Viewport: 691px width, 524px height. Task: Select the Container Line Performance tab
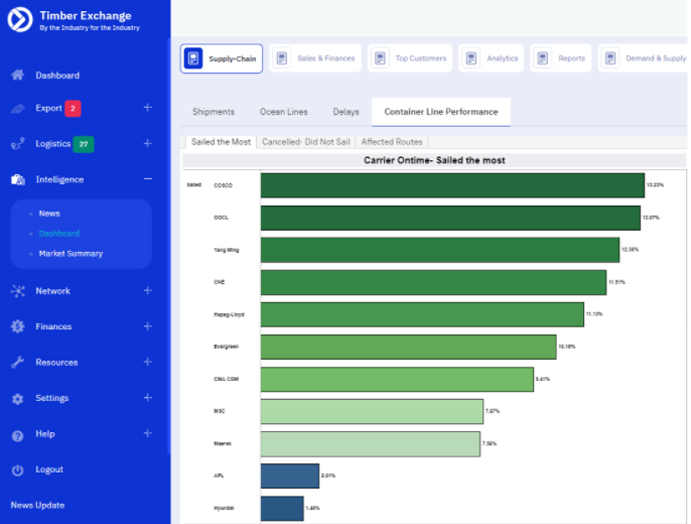[441, 112]
